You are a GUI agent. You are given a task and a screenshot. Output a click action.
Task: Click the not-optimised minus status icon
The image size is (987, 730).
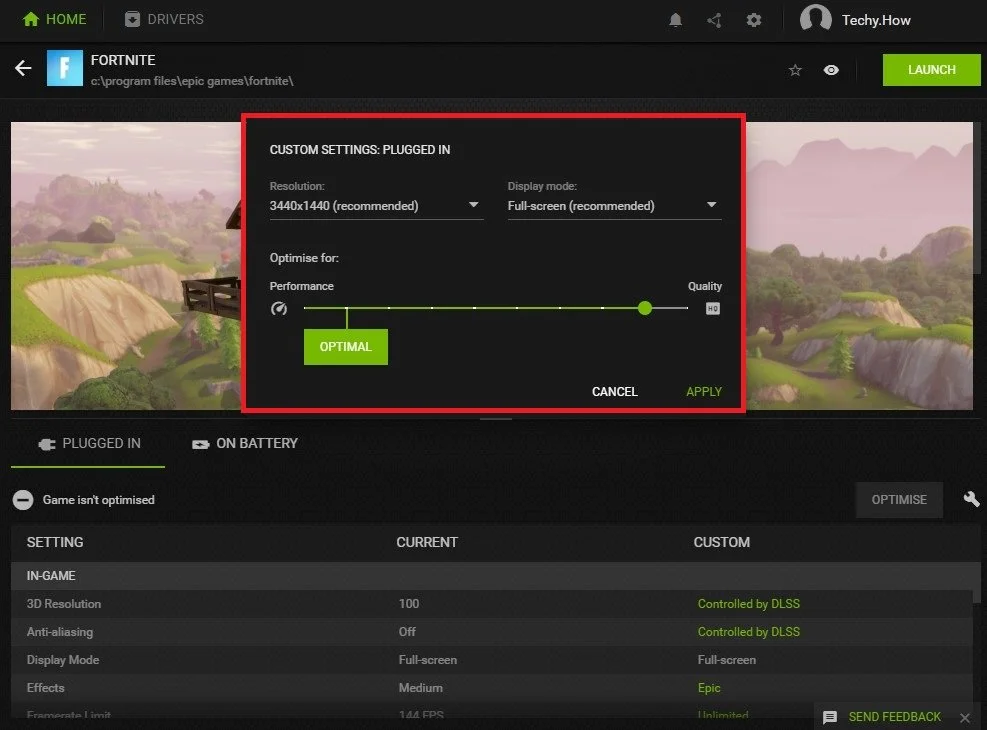coord(23,500)
